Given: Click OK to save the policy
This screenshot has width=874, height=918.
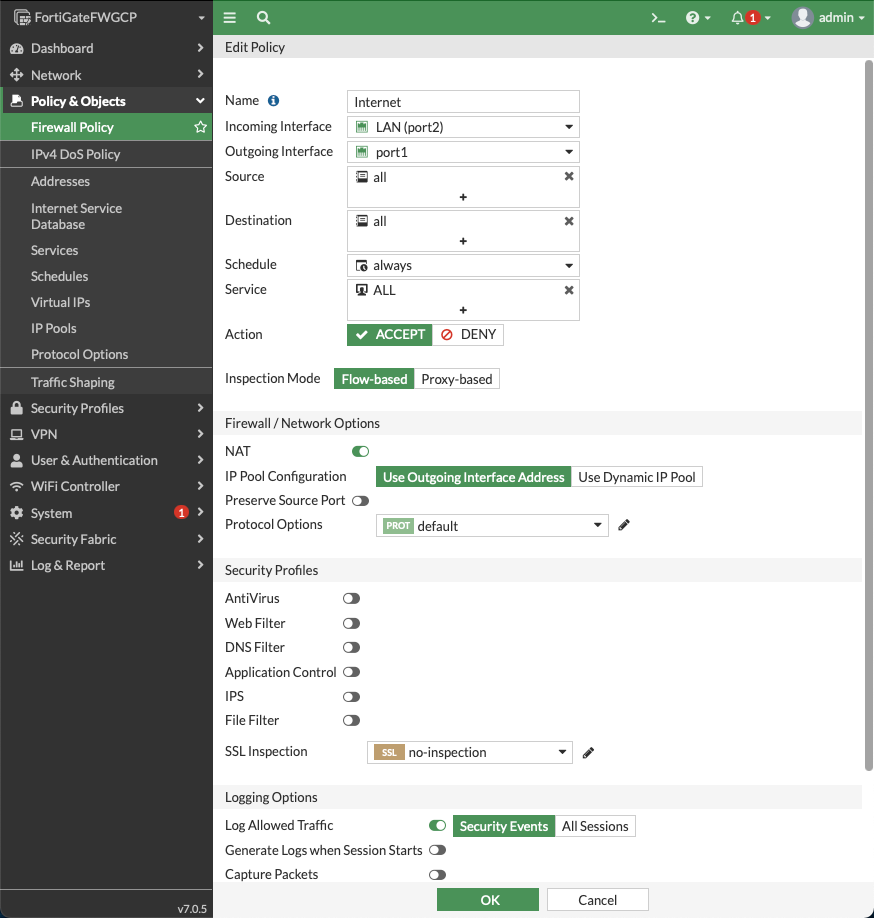Looking at the screenshot, I should (488, 900).
